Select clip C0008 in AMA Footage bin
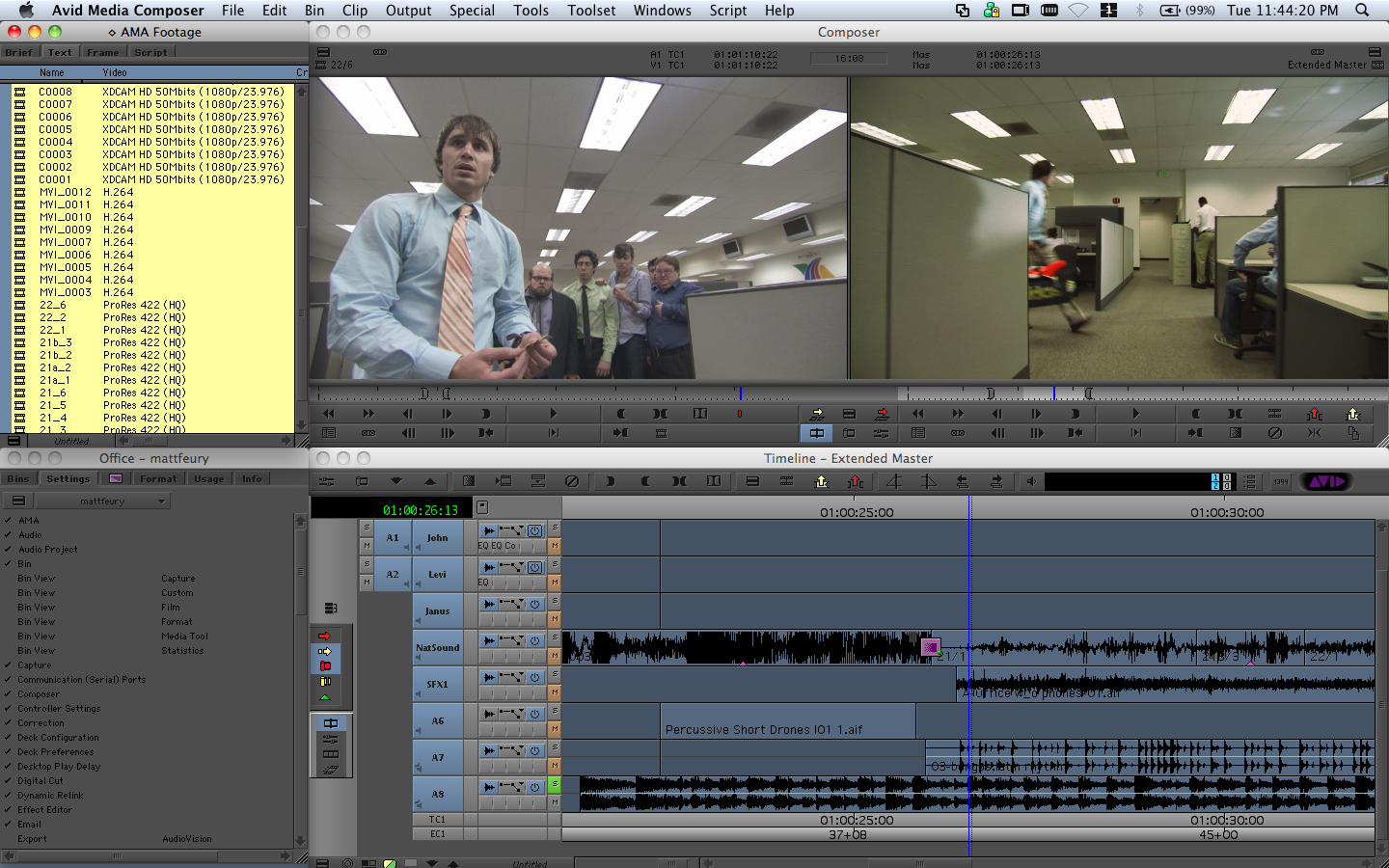The image size is (1389, 868). [55, 92]
